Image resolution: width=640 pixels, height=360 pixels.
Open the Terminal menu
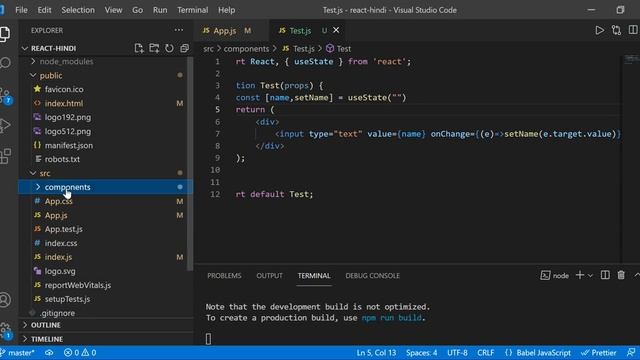tap(193, 10)
